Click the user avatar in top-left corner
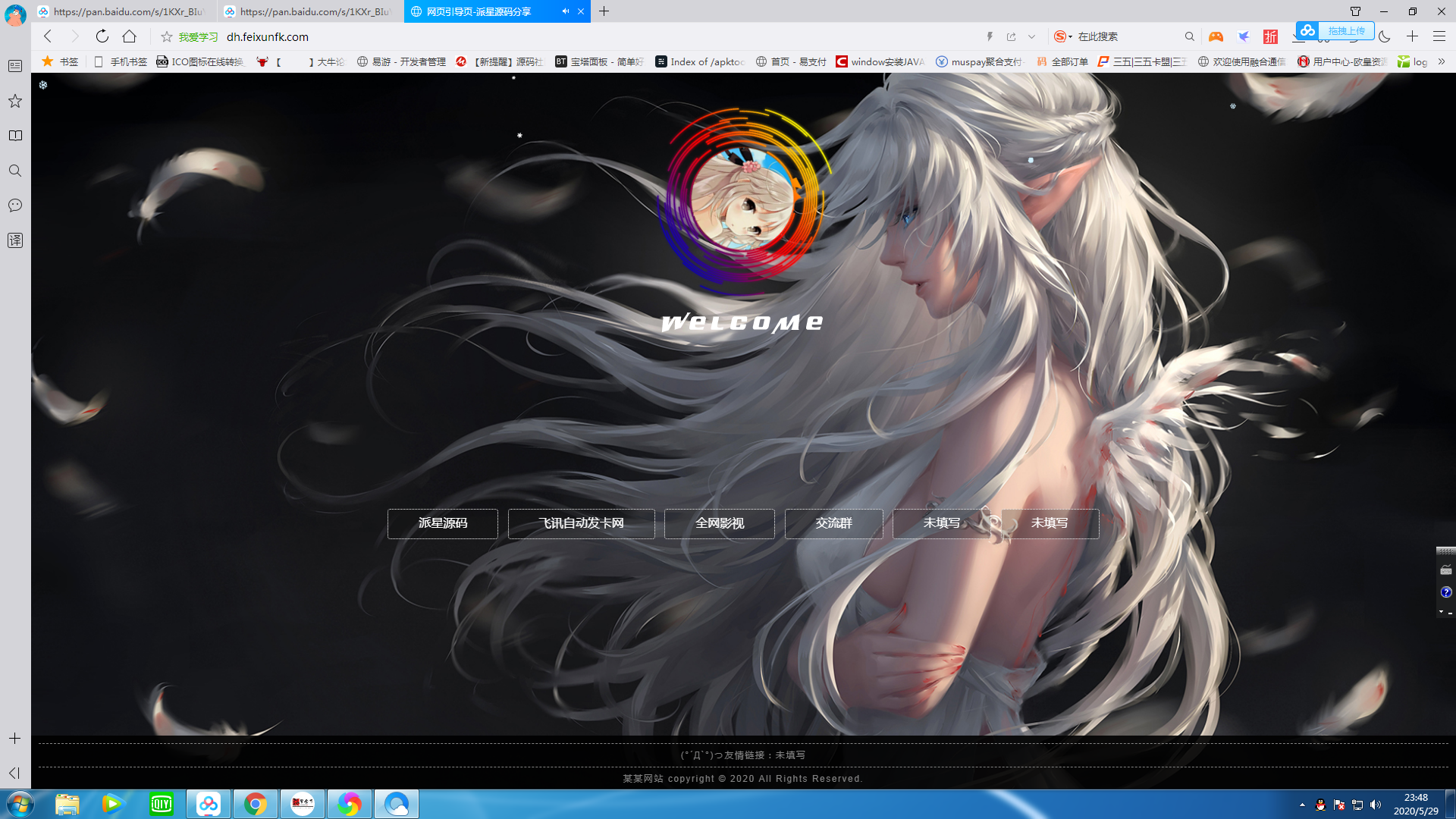This screenshot has height=819, width=1456. pyautogui.click(x=15, y=14)
